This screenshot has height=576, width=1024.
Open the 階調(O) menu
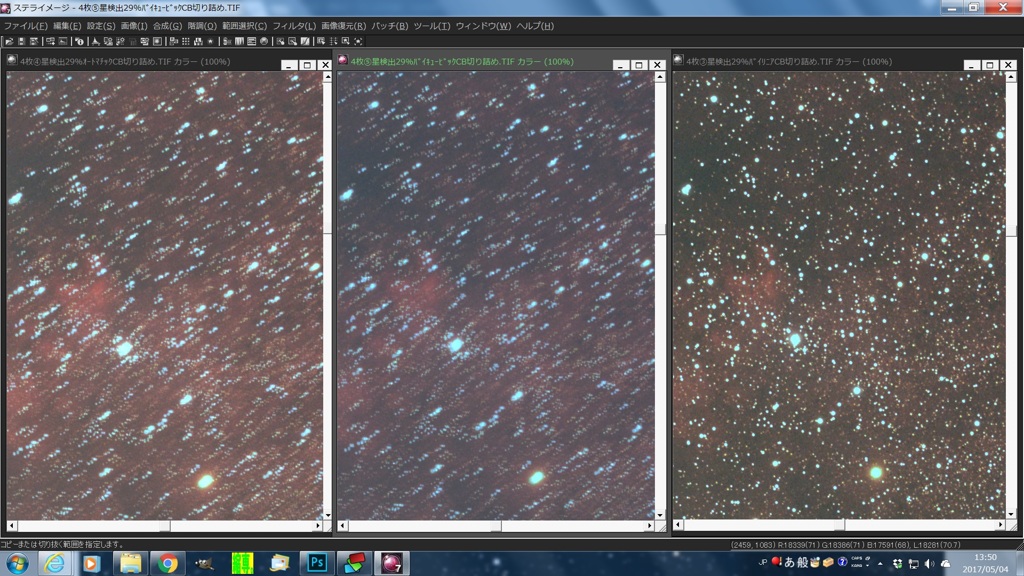point(201,25)
